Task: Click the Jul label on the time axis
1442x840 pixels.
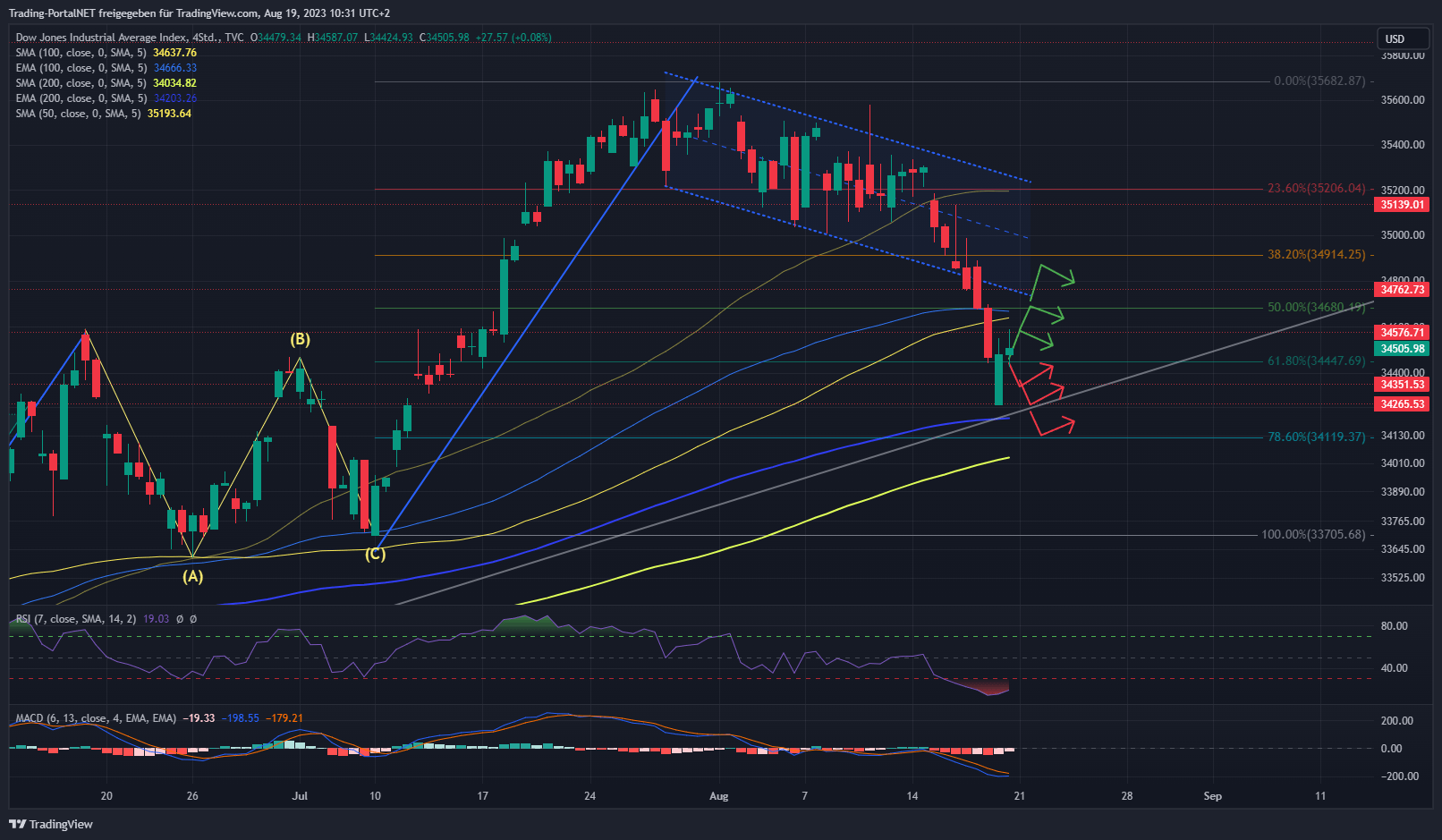Action: 300,796
